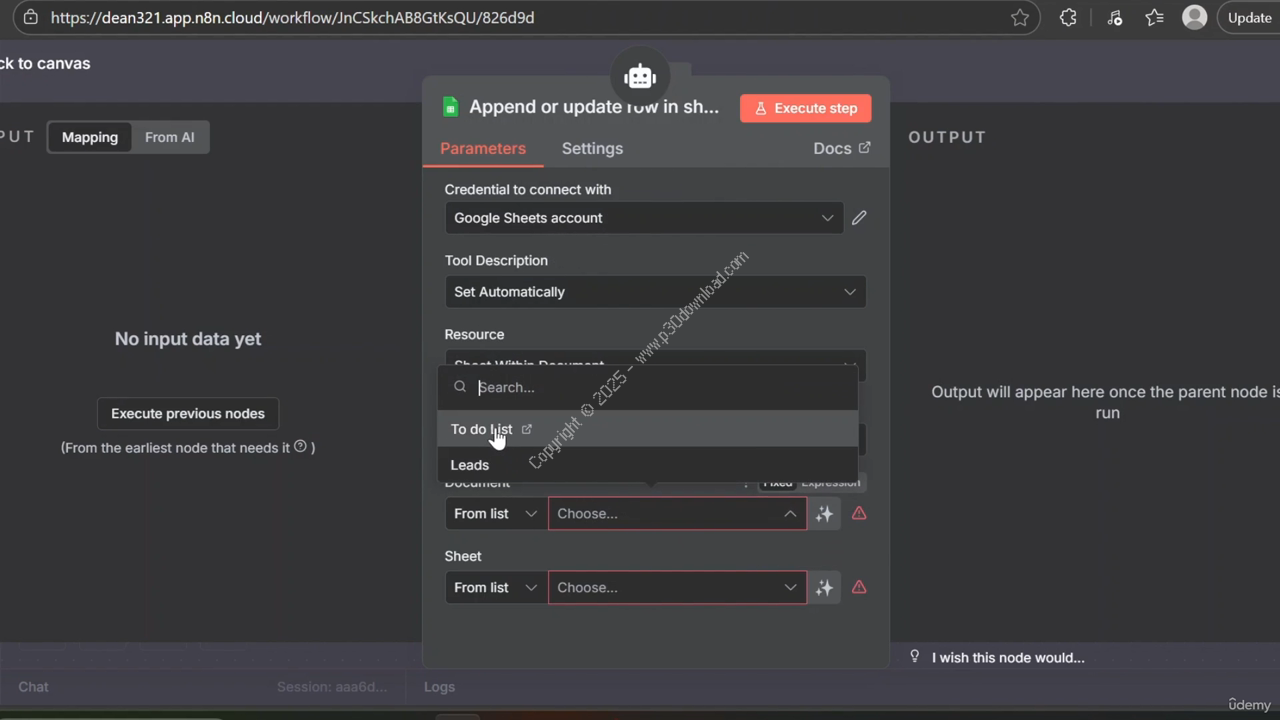This screenshot has height=720, width=1280.
Task: Switch input view to From AI
Action: pyautogui.click(x=169, y=137)
